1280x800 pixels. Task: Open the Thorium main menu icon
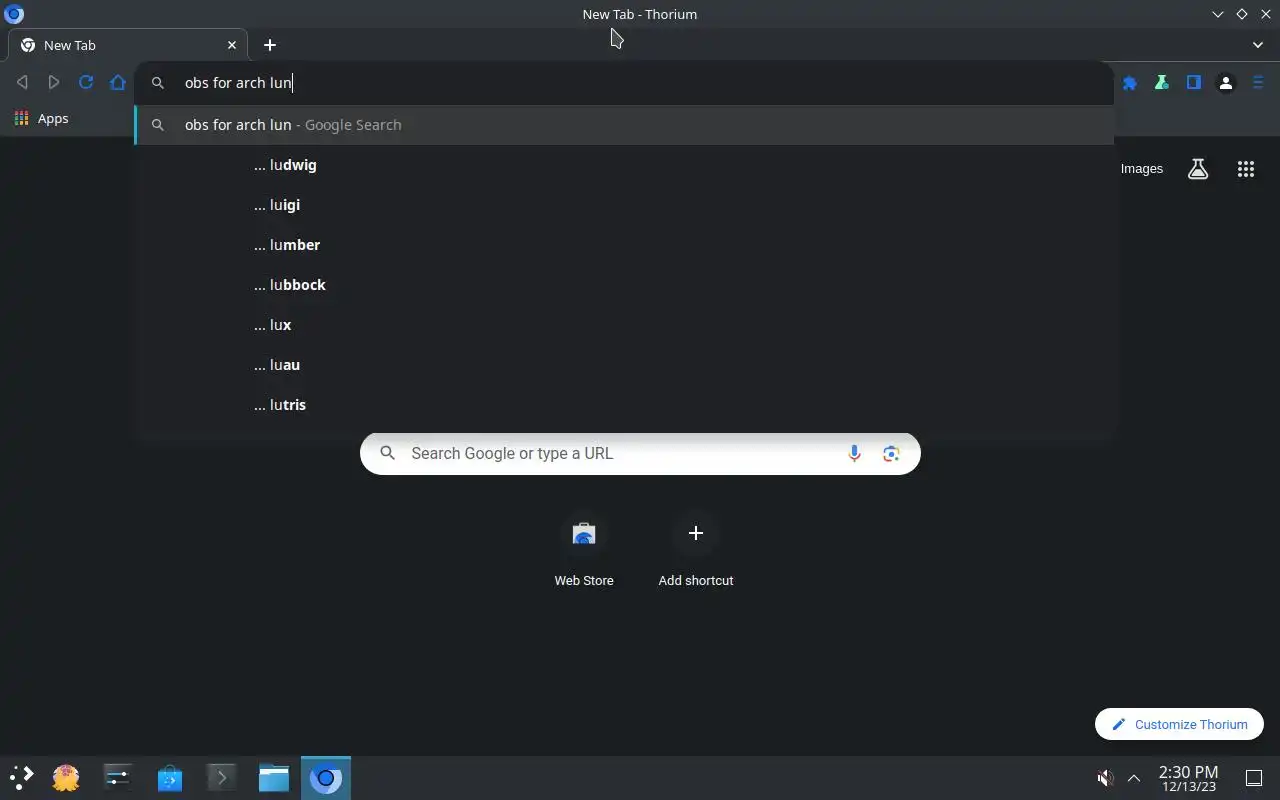coord(1258,83)
